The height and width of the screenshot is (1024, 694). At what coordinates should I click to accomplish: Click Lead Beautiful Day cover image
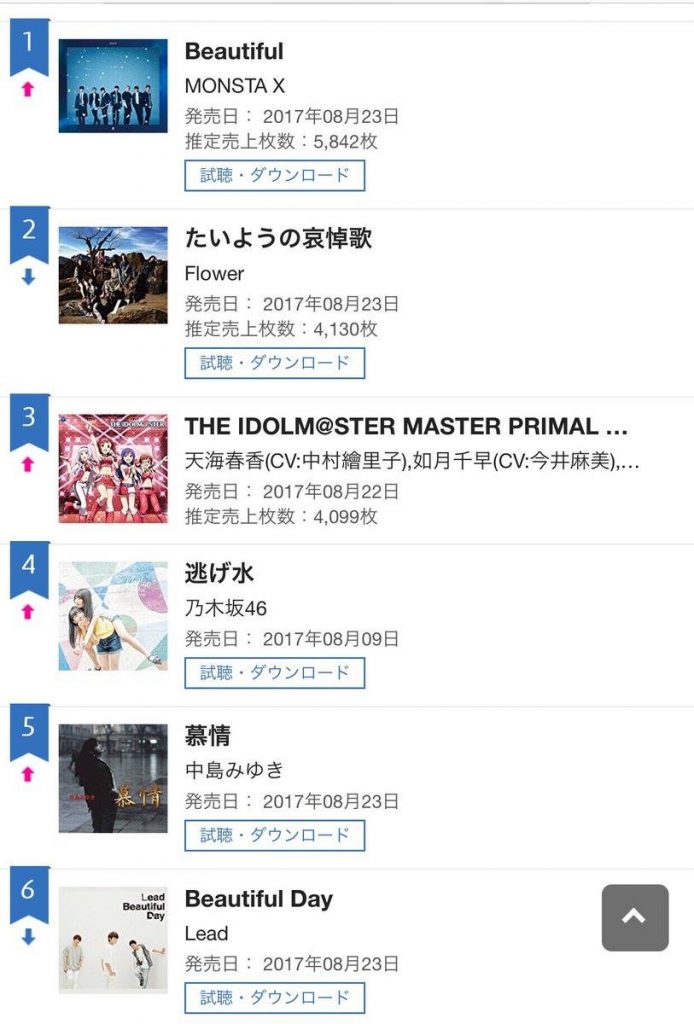pyautogui.click(x=113, y=940)
